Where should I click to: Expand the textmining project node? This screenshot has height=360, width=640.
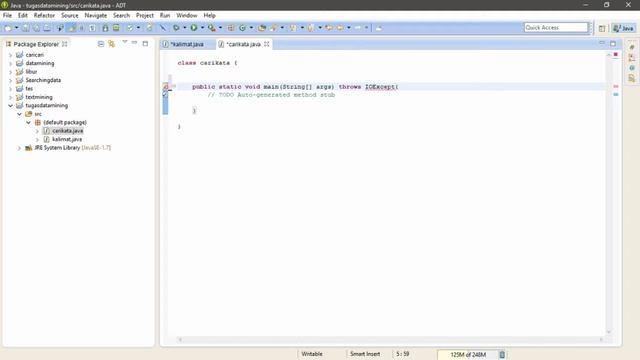[11, 97]
